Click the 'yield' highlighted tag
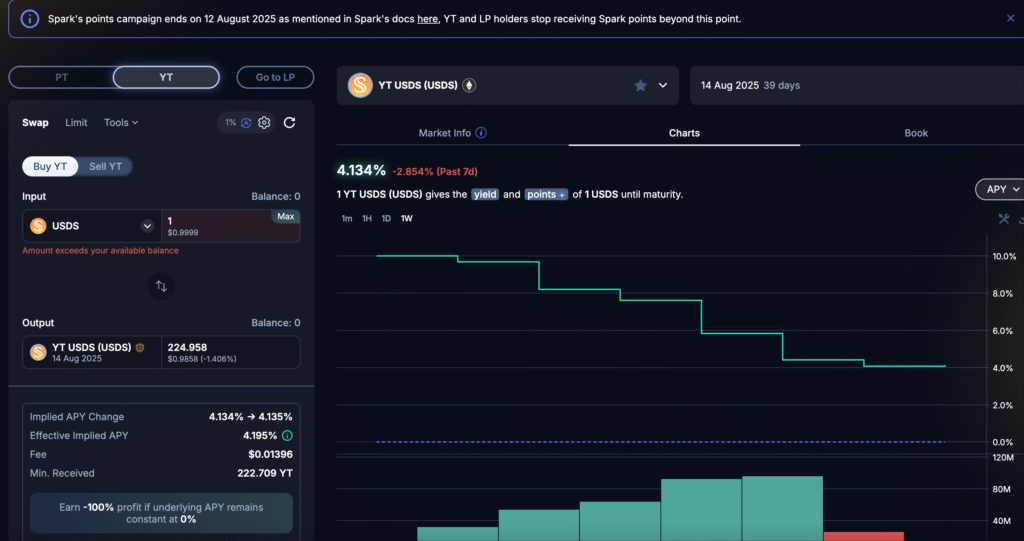Screen dimensions: 1024x541 tap(485, 194)
